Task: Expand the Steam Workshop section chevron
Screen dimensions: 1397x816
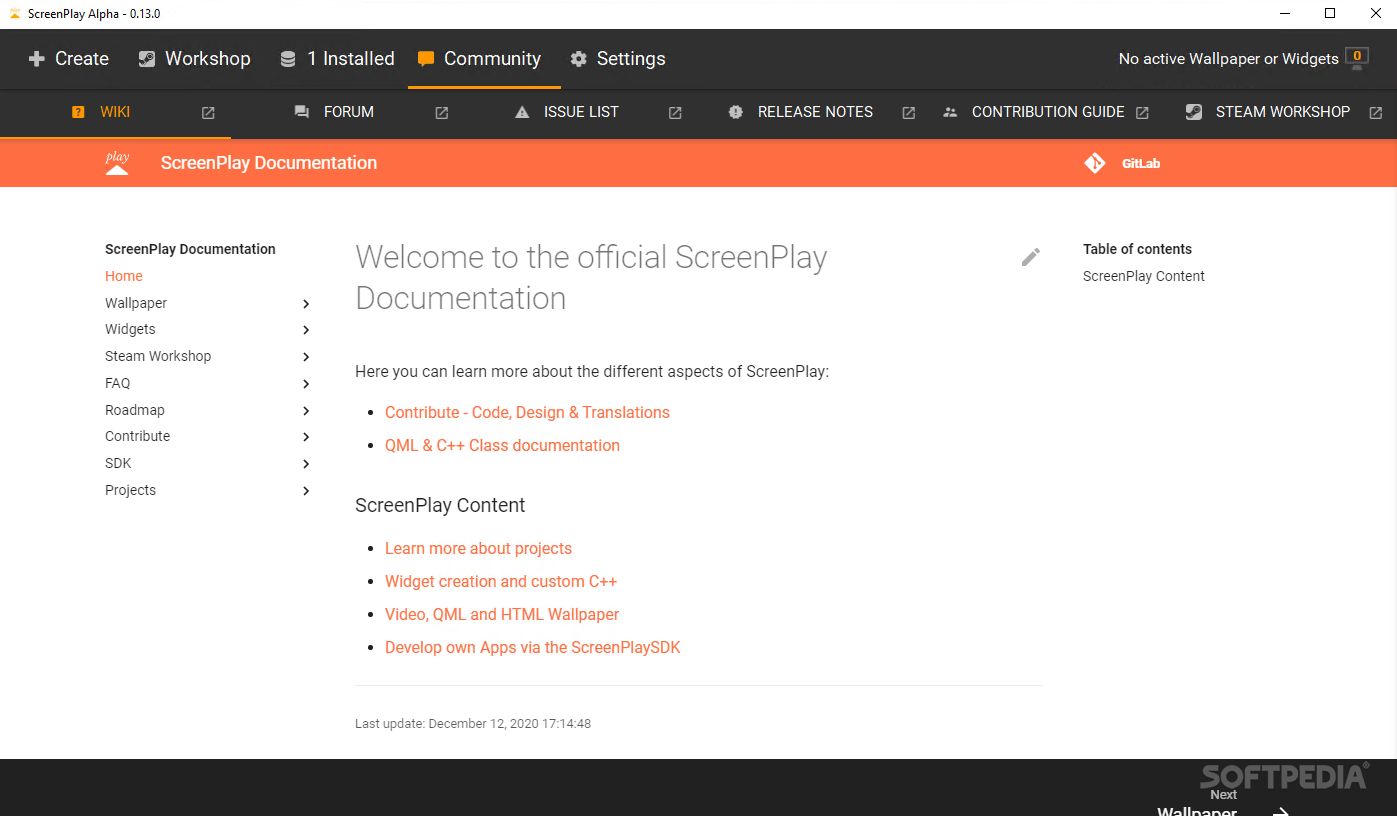Action: tap(306, 357)
